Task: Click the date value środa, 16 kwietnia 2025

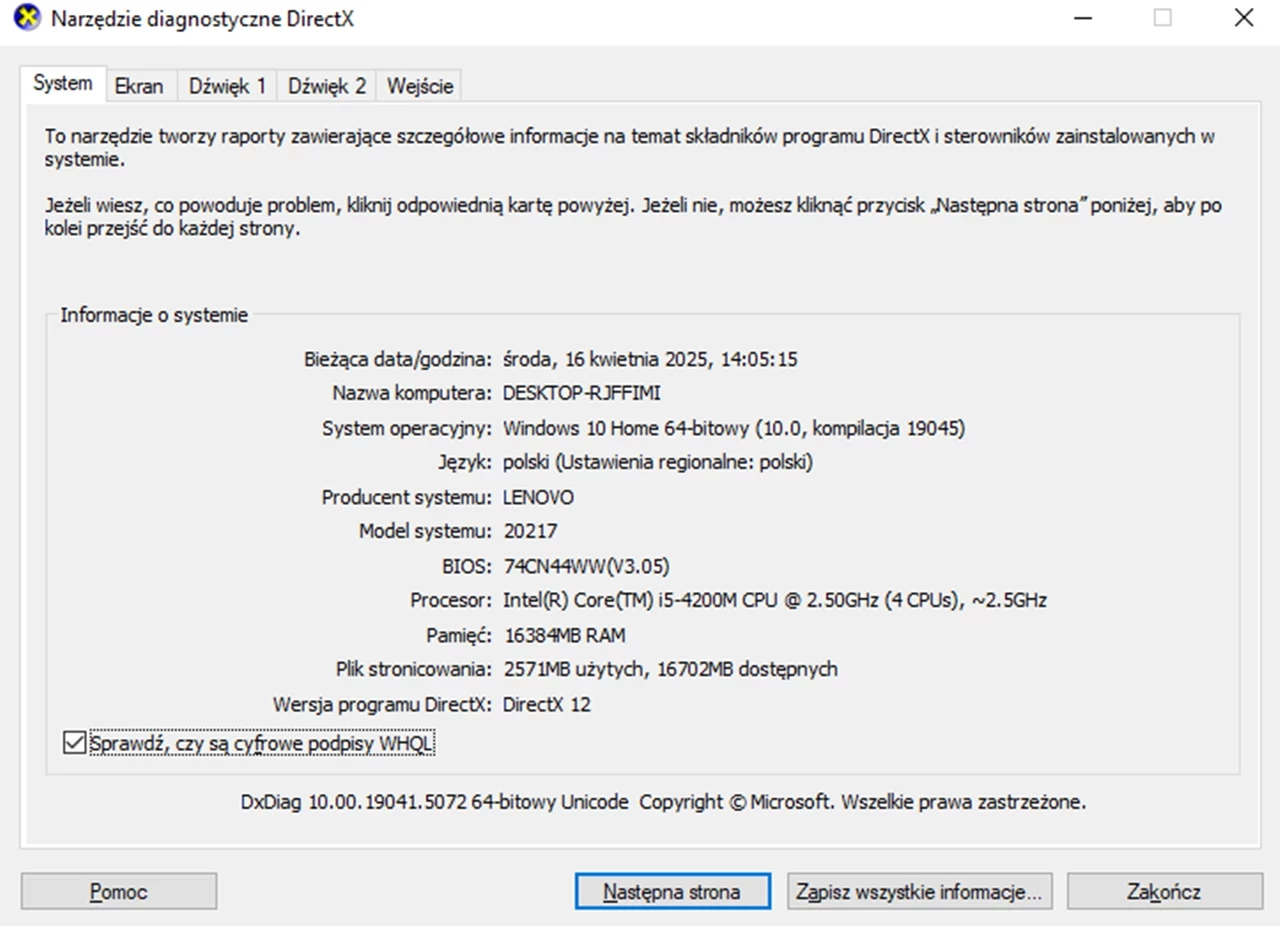Action: point(650,359)
